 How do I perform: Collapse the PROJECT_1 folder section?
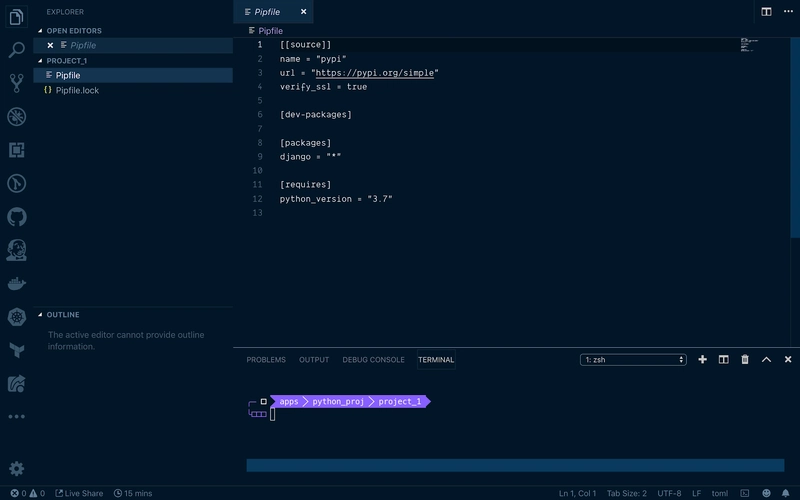click(67, 61)
